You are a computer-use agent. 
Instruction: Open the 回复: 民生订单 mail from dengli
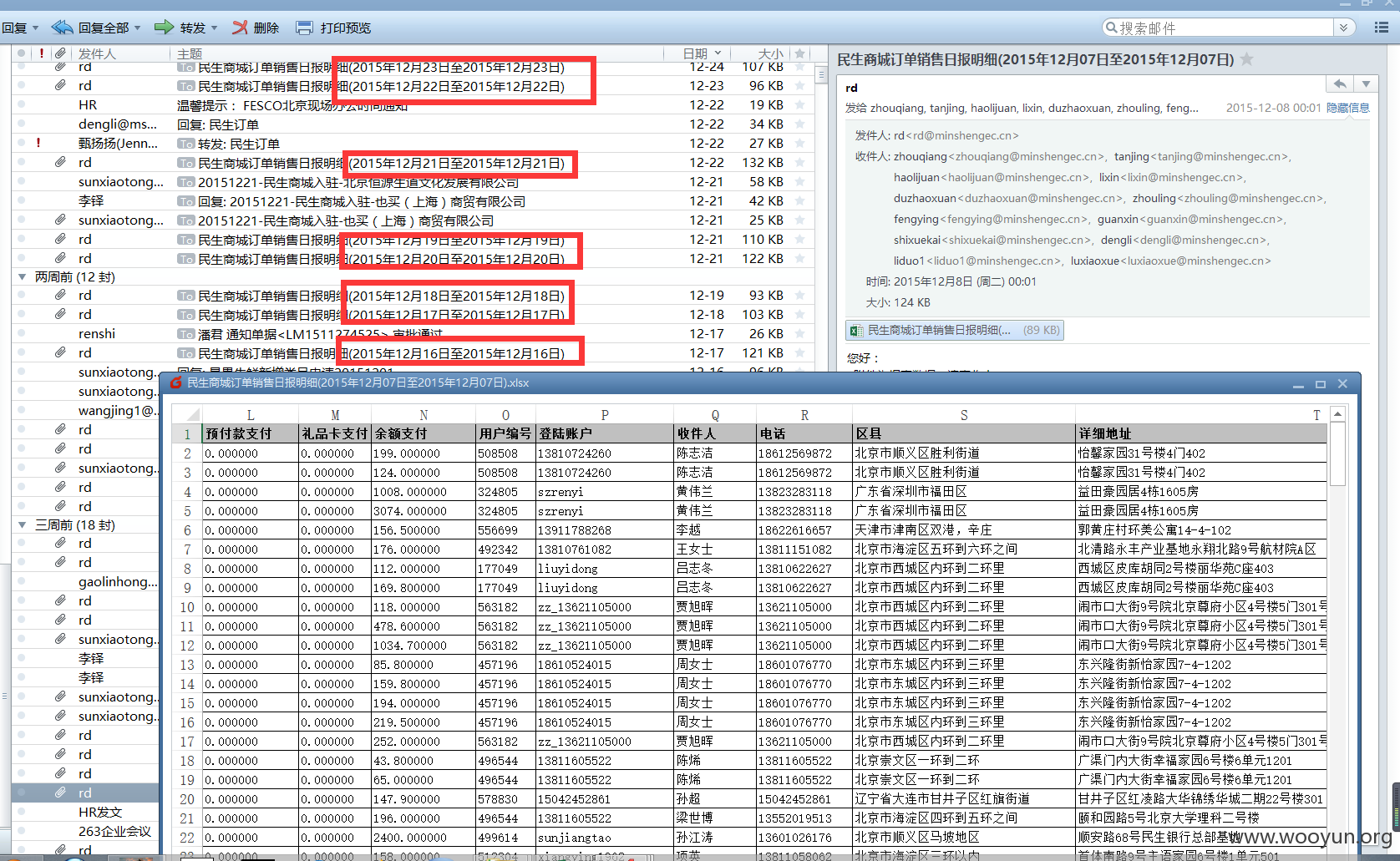pyautogui.click(x=218, y=124)
